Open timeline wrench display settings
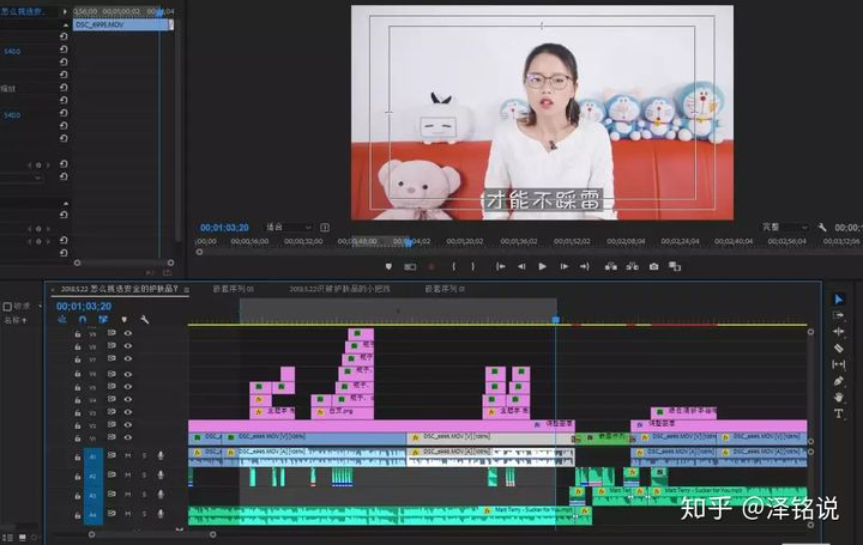 (145, 320)
